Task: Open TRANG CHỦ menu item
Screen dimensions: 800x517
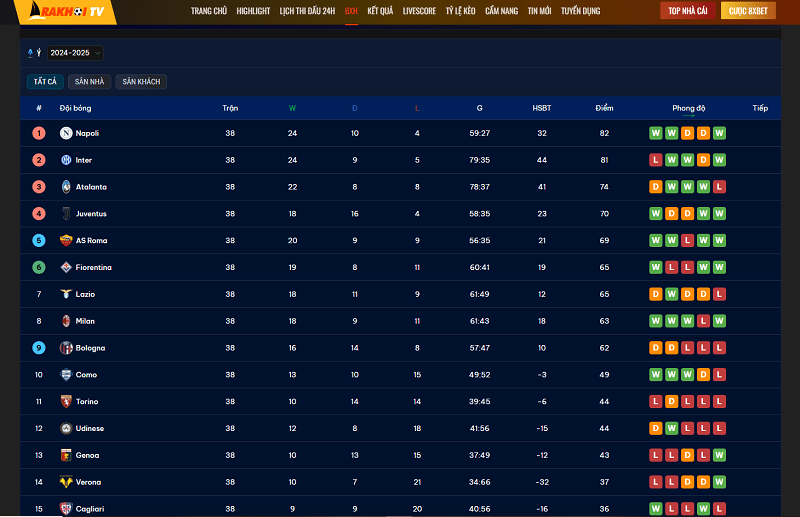Action: 209,11
